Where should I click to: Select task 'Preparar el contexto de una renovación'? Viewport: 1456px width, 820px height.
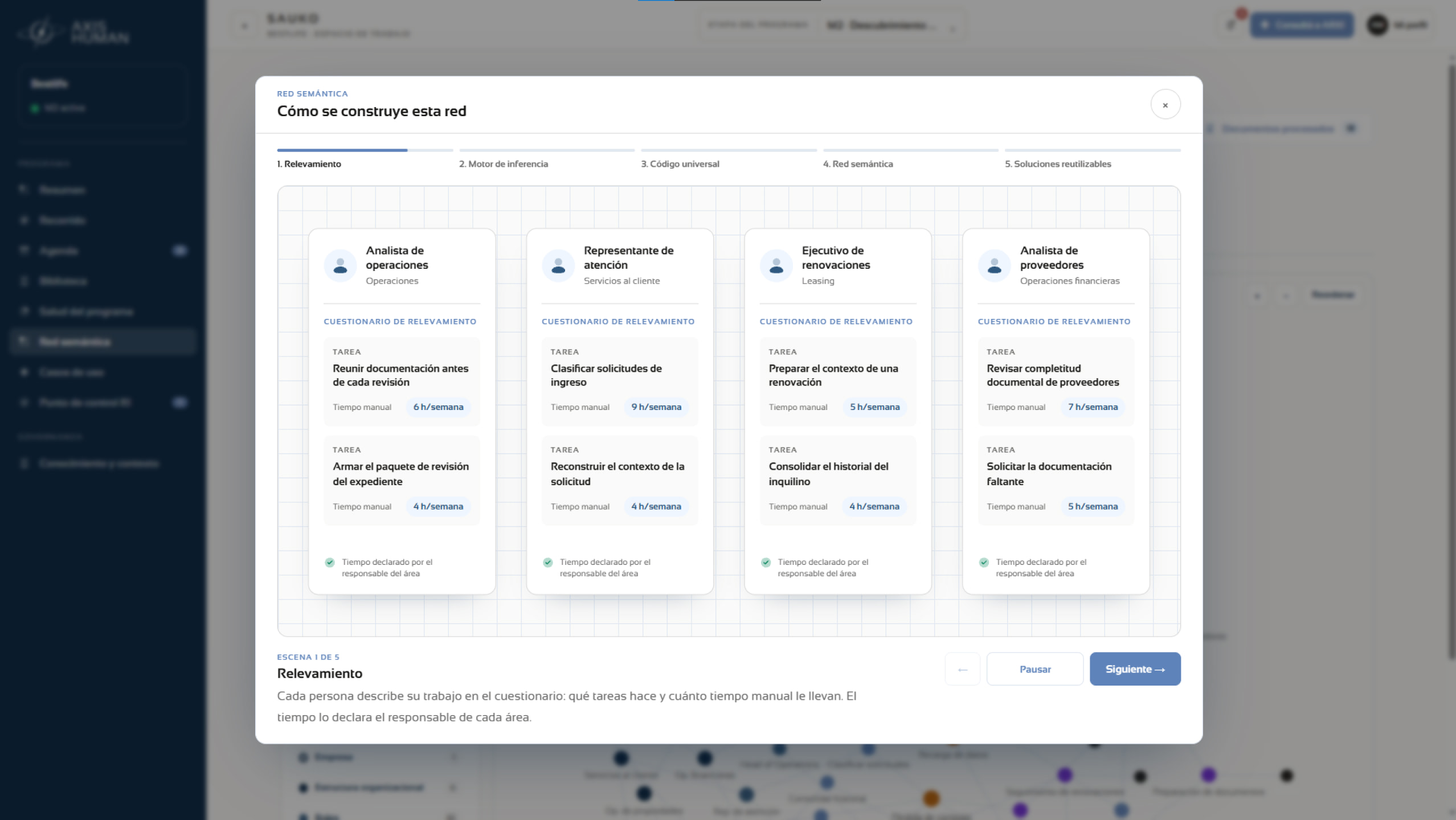(x=838, y=382)
